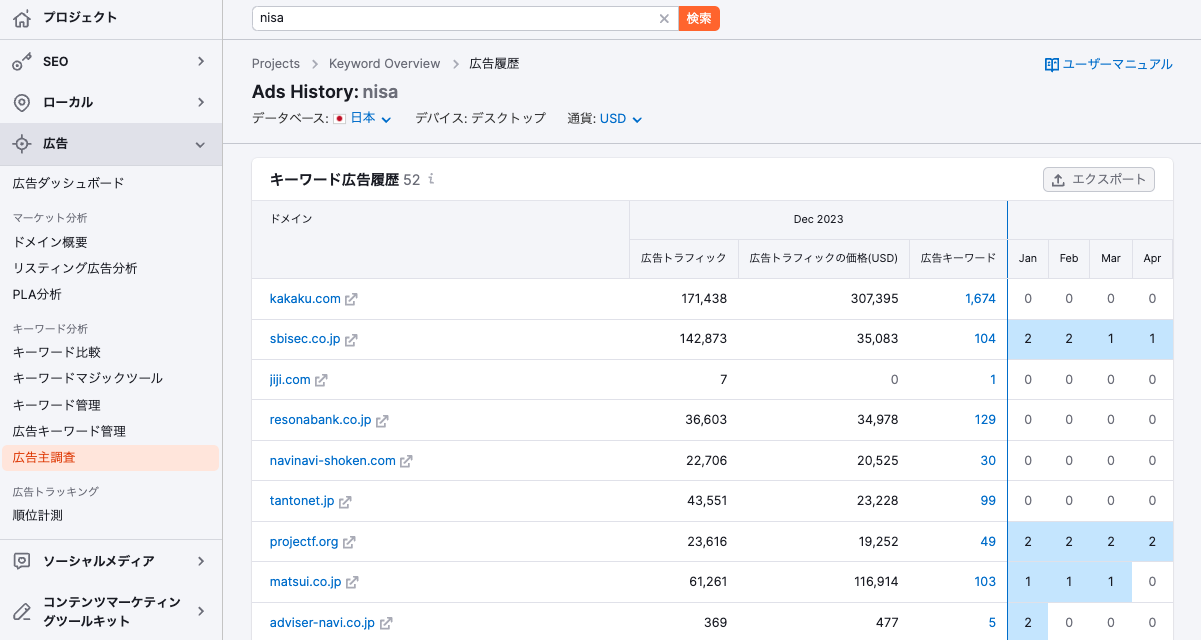Open external link icon for sbisec.co.jp
Screen dimensions: 1201x640
click(351, 340)
